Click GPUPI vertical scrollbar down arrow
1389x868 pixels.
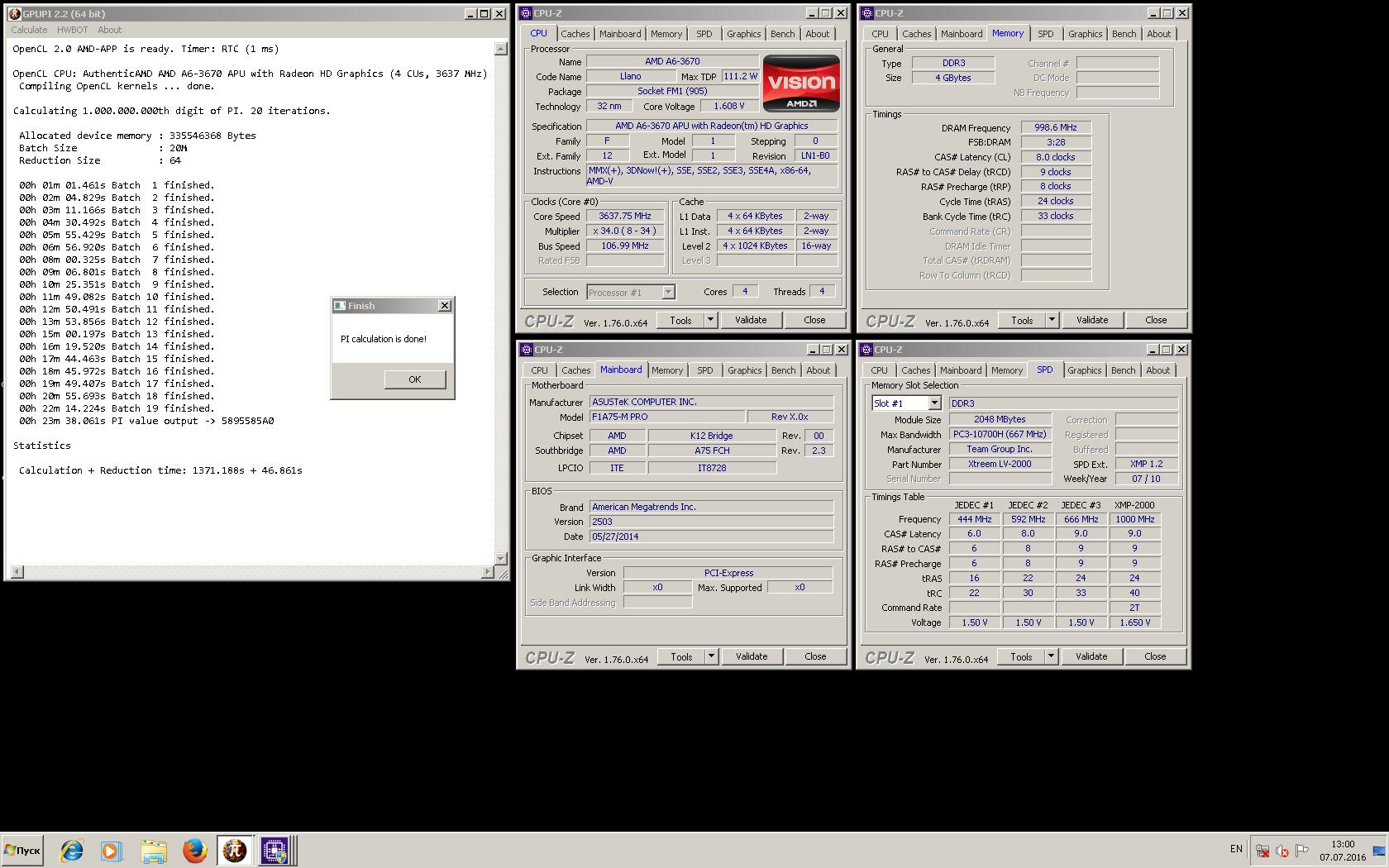click(500, 559)
